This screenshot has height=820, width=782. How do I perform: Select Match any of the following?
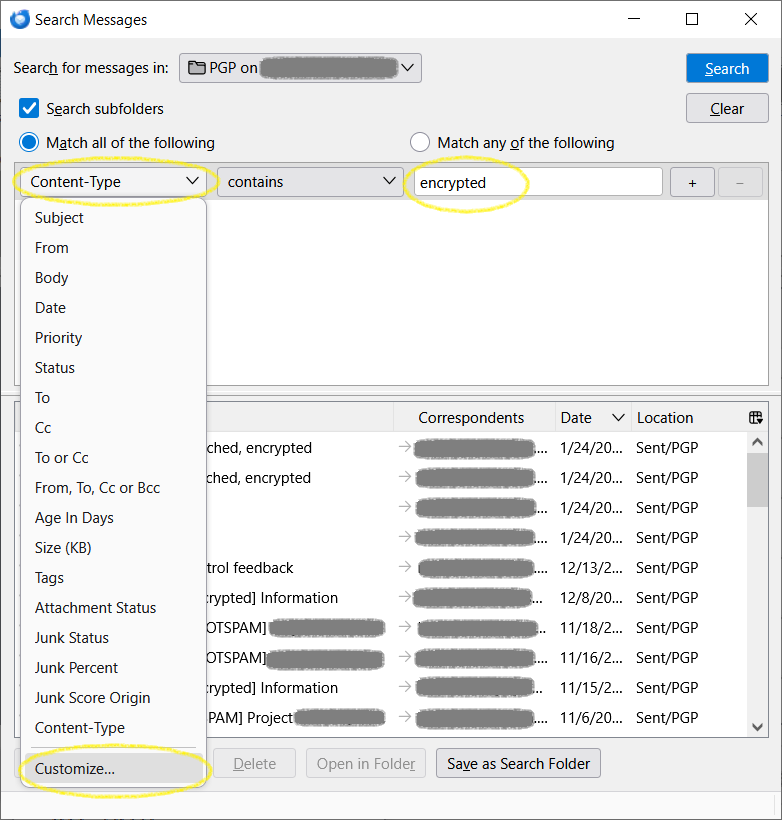[420, 143]
